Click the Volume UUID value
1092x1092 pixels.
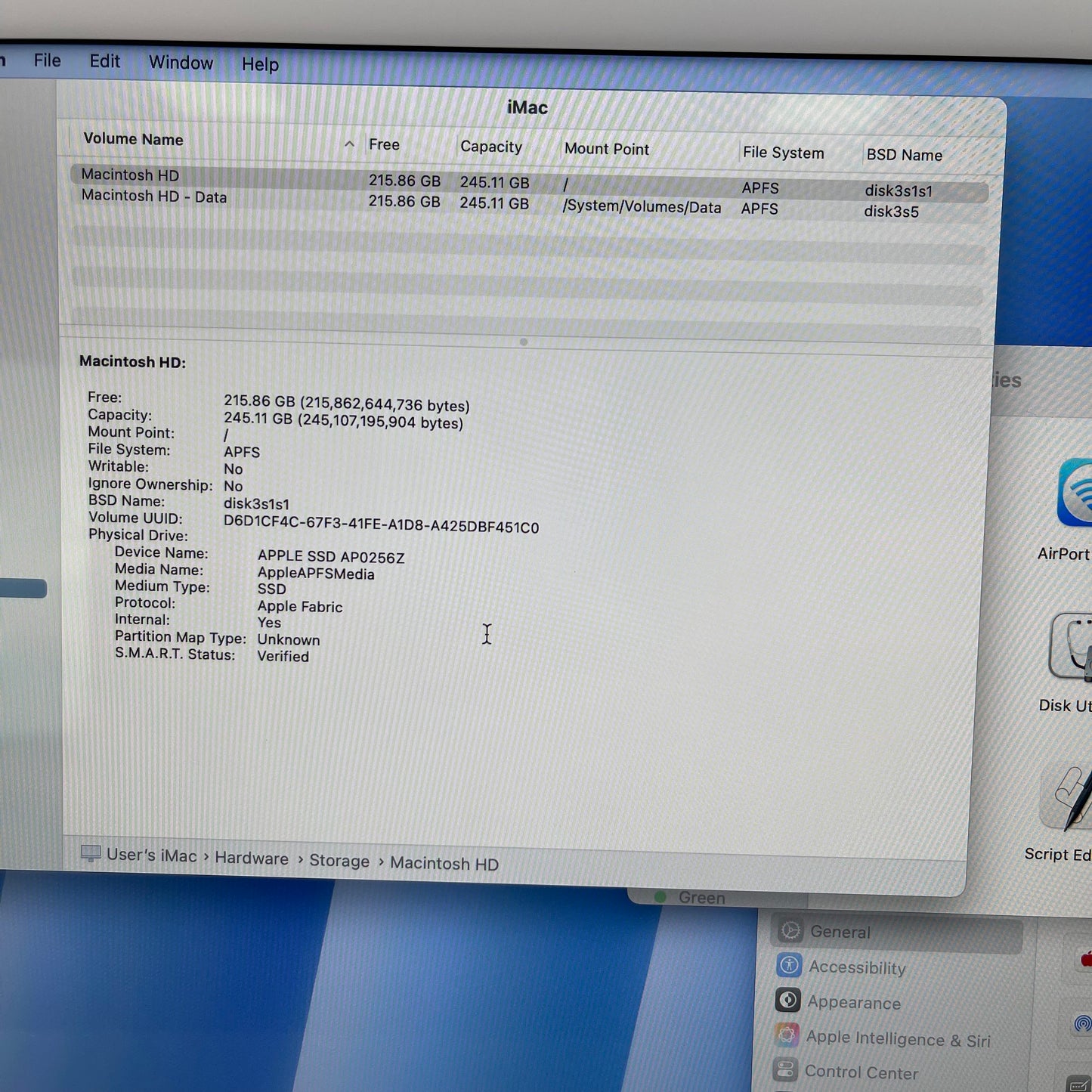381,525
